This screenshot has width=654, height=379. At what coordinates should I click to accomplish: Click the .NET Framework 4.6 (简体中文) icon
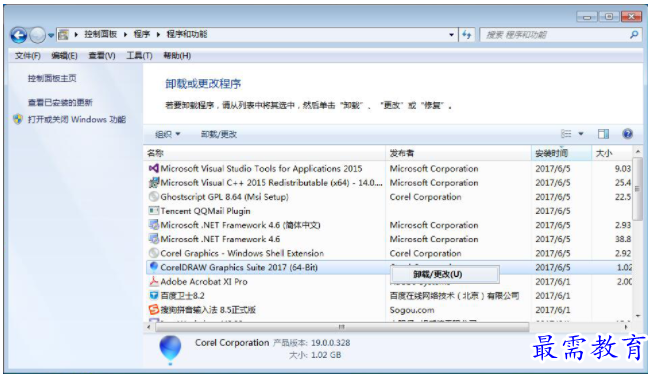[x=153, y=225]
